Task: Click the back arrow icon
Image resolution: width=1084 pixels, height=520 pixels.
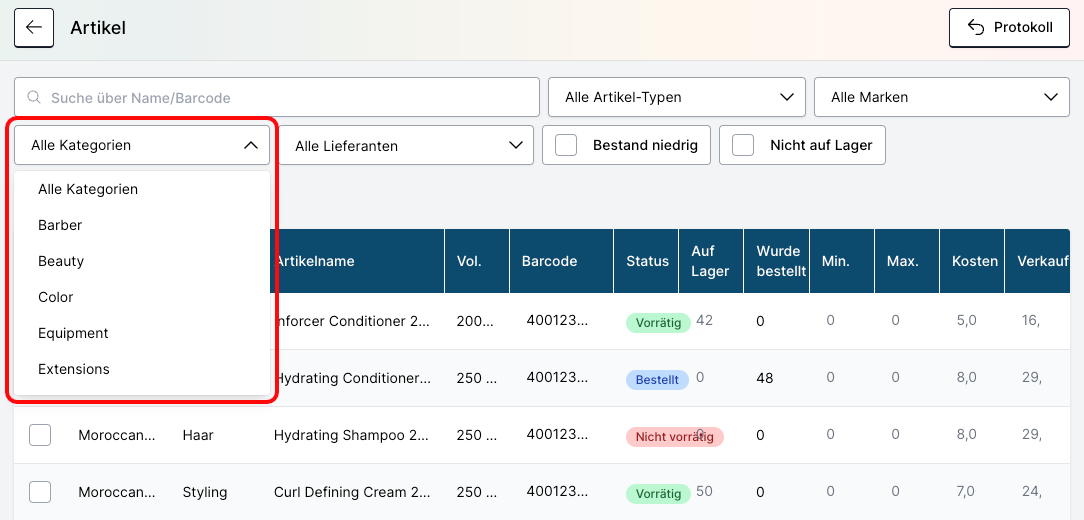Action: click(33, 28)
